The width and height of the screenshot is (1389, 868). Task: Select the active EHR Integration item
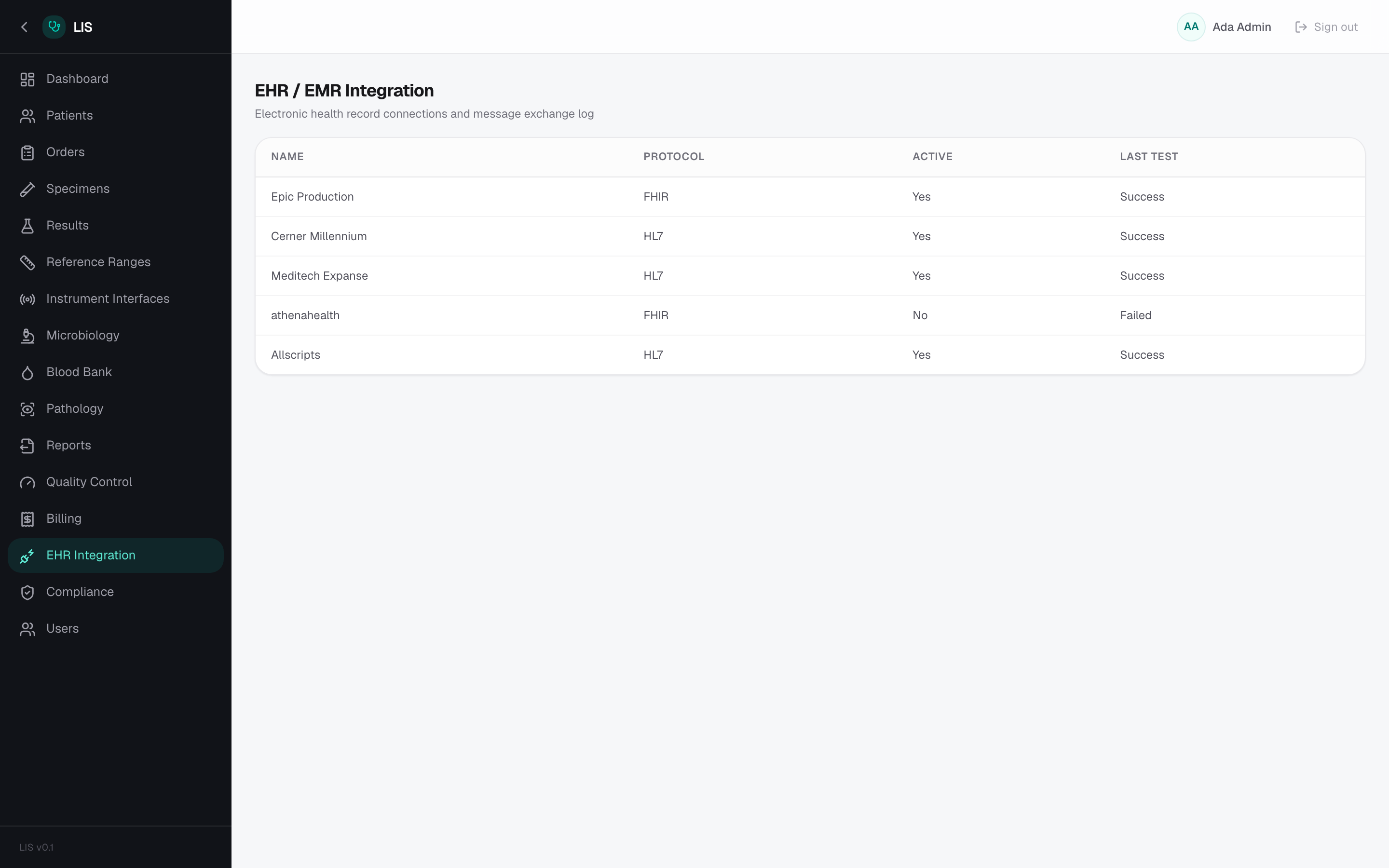[x=115, y=556]
